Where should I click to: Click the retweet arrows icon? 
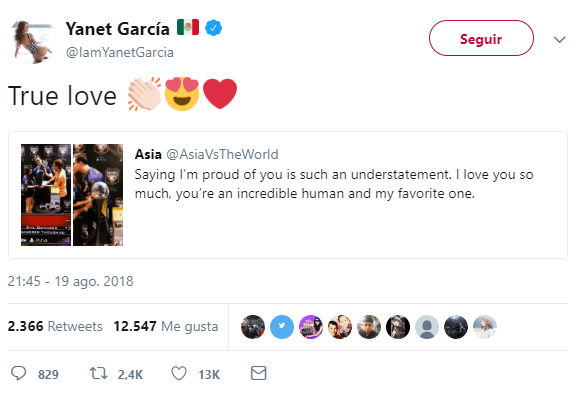pos(98,373)
